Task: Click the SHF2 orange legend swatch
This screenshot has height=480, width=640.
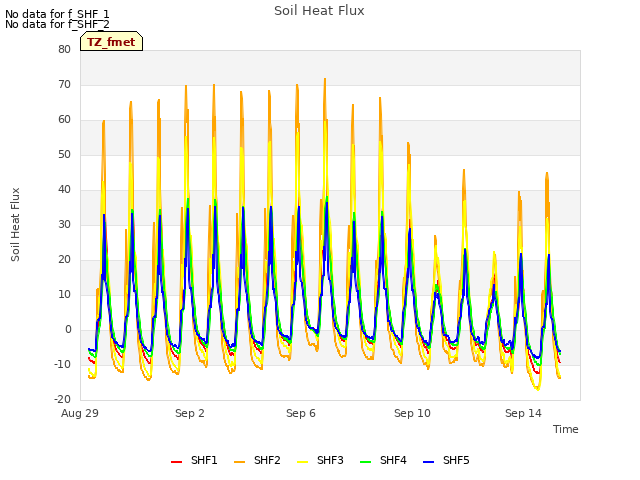Action: click(240, 462)
